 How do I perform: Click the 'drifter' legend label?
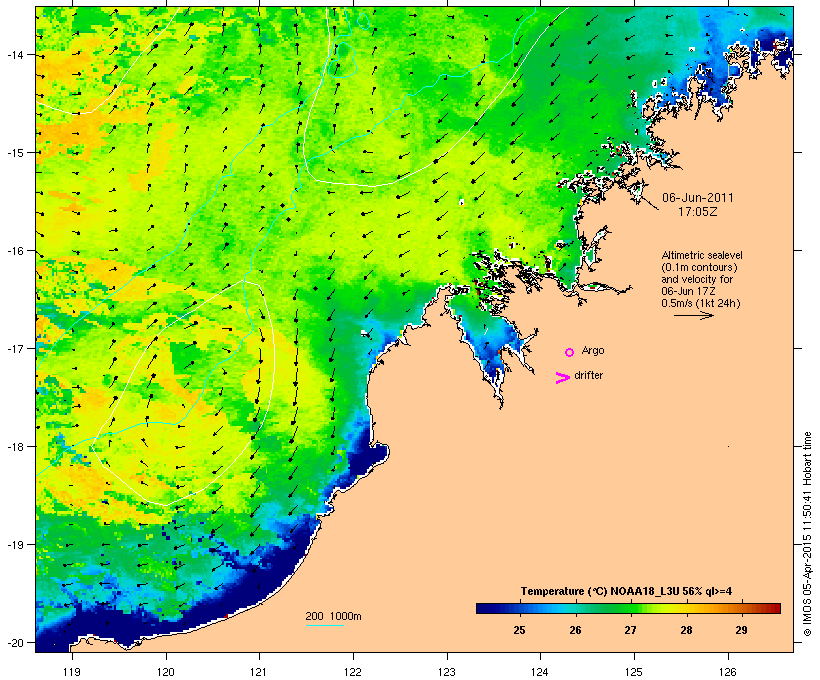(588, 375)
